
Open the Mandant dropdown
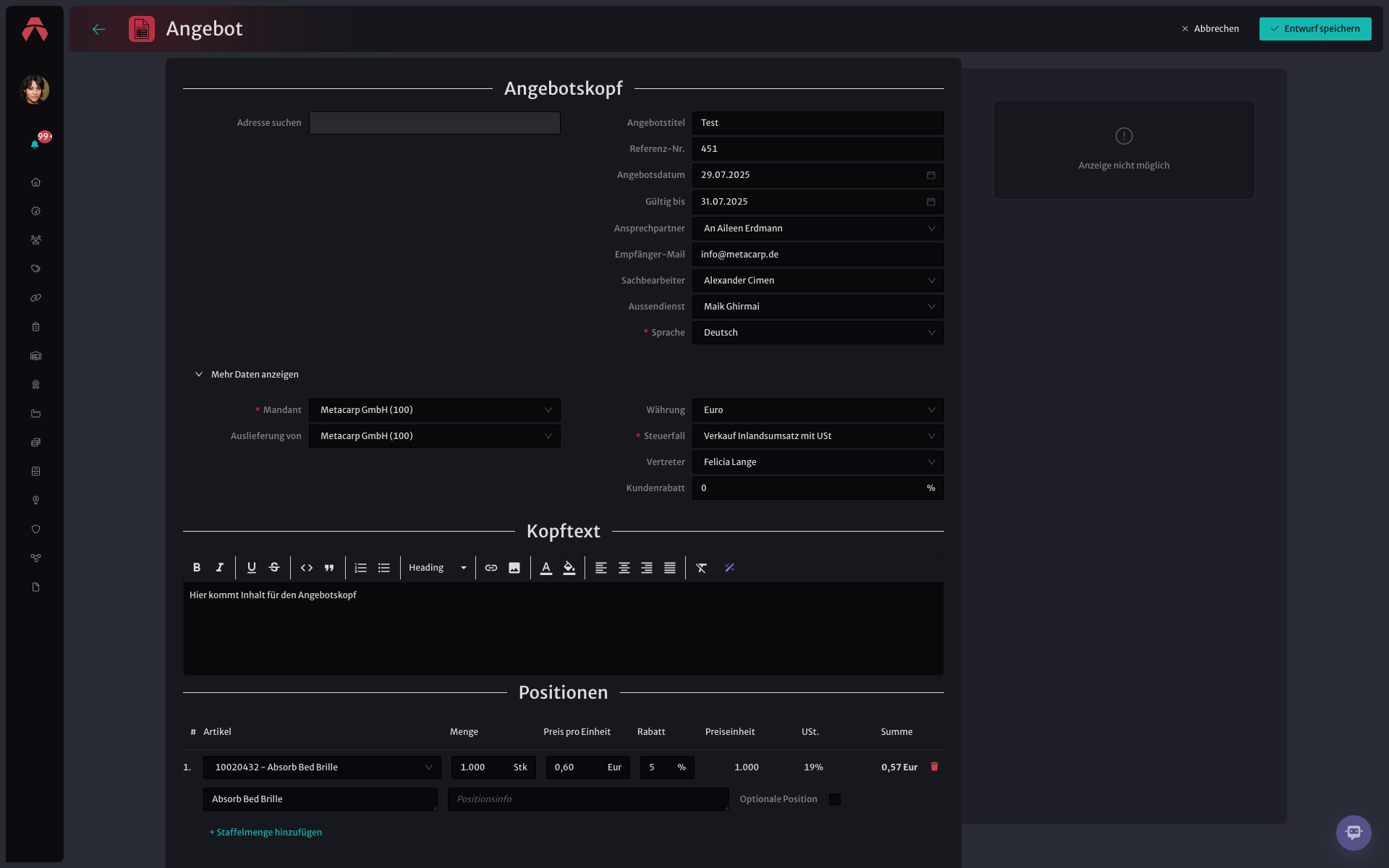(x=434, y=410)
